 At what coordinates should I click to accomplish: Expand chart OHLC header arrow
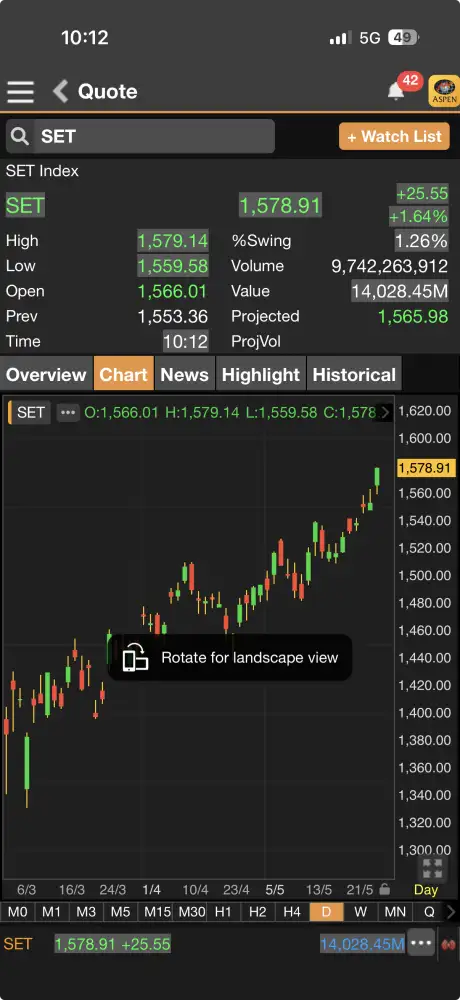pyautogui.click(x=385, y=413)
